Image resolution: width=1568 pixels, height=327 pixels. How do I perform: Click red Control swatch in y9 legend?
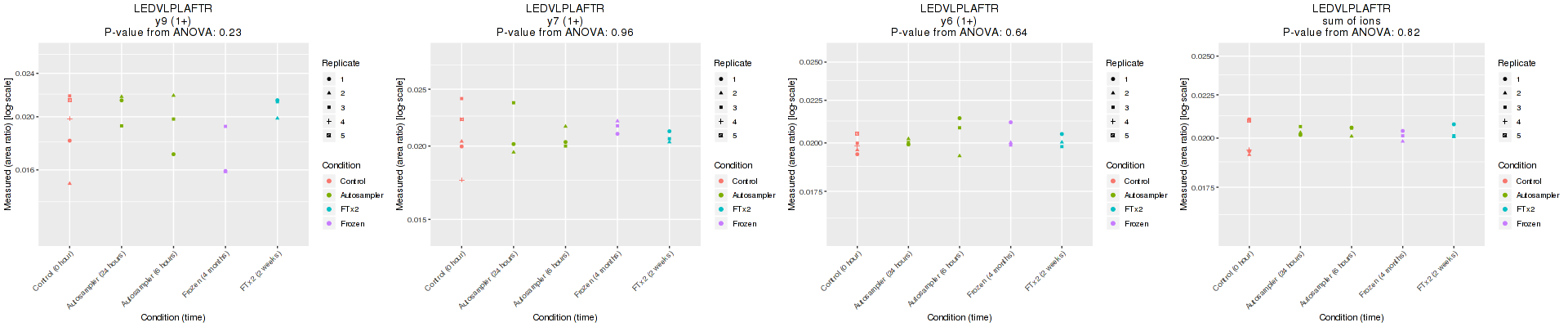(x=329, y=181)
